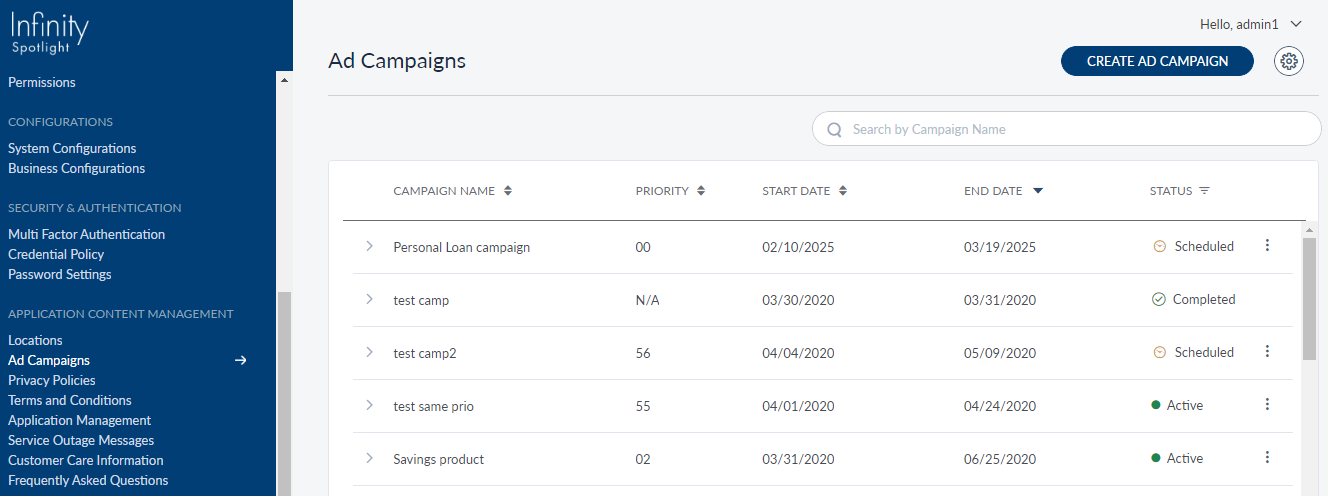Screen dimensions: 1328x496
Task: Click the Create Ad Campaign button
Action: pos(1157,61)
